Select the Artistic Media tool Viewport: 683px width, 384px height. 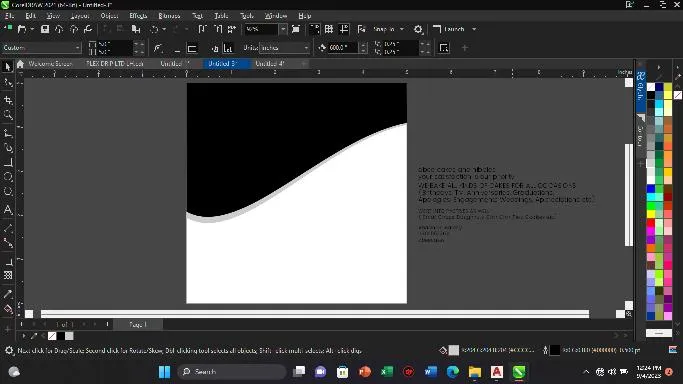(7, 148)
